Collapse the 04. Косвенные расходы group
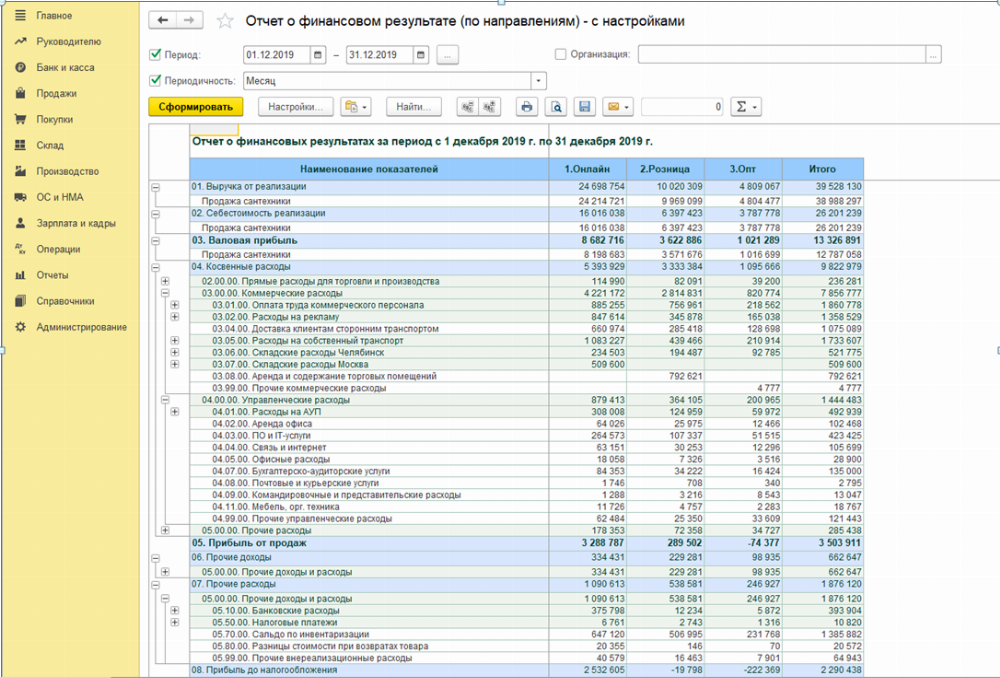1000x678 pixels. (x=155, y=267)
